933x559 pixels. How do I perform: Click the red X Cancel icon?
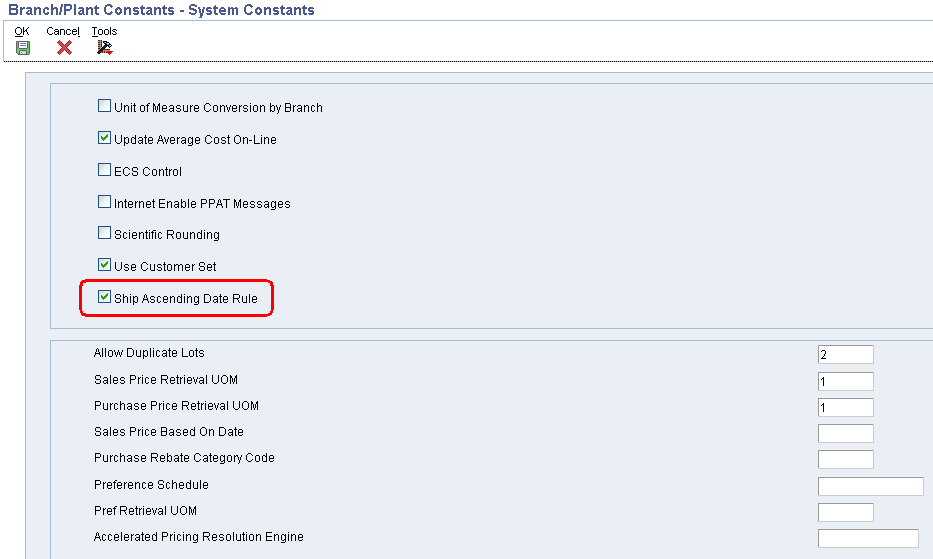64,48
